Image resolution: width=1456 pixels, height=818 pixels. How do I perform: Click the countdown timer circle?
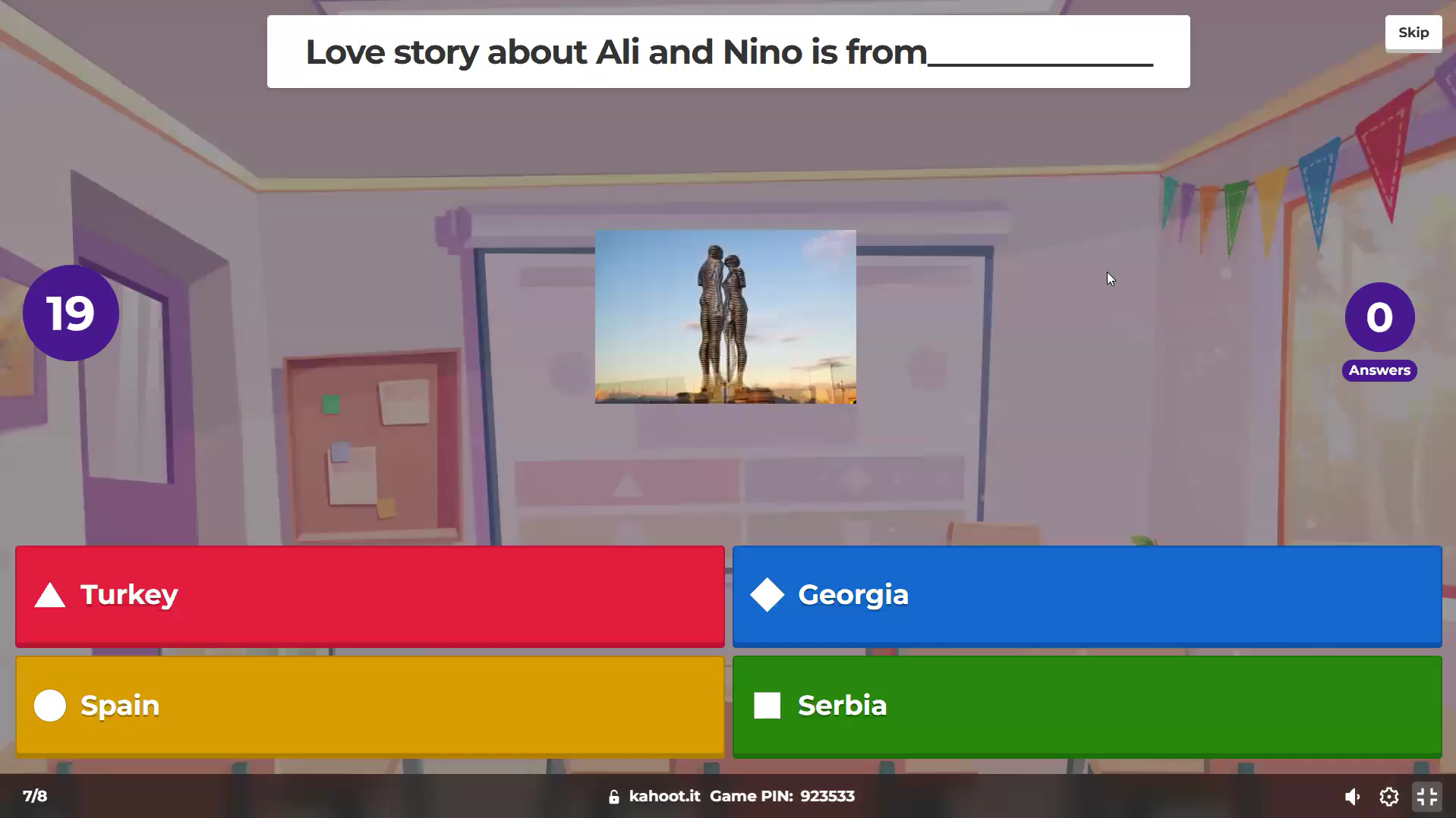click(x=71, y=313)
